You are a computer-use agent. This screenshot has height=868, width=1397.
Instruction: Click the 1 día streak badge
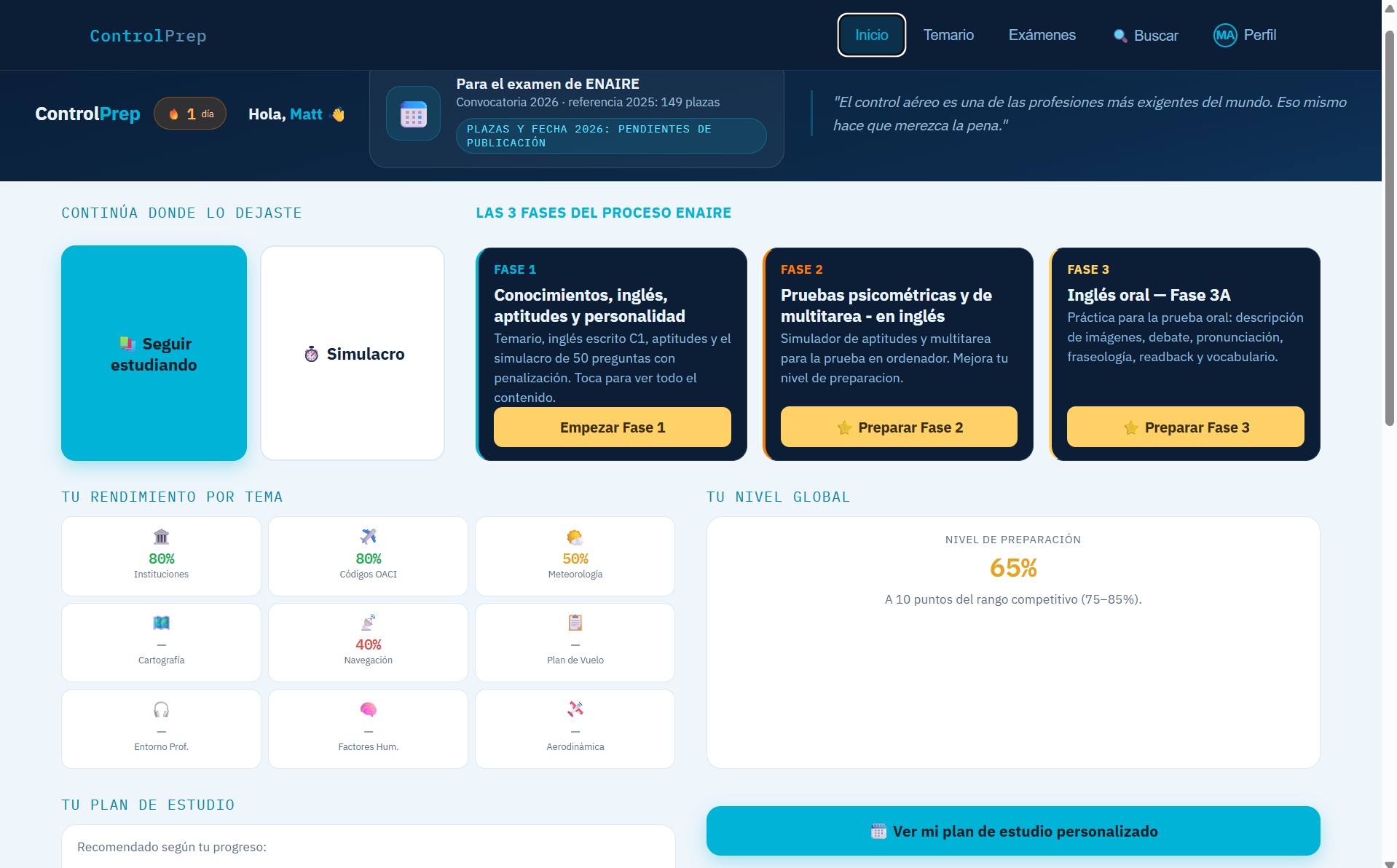tap(190, 114)
